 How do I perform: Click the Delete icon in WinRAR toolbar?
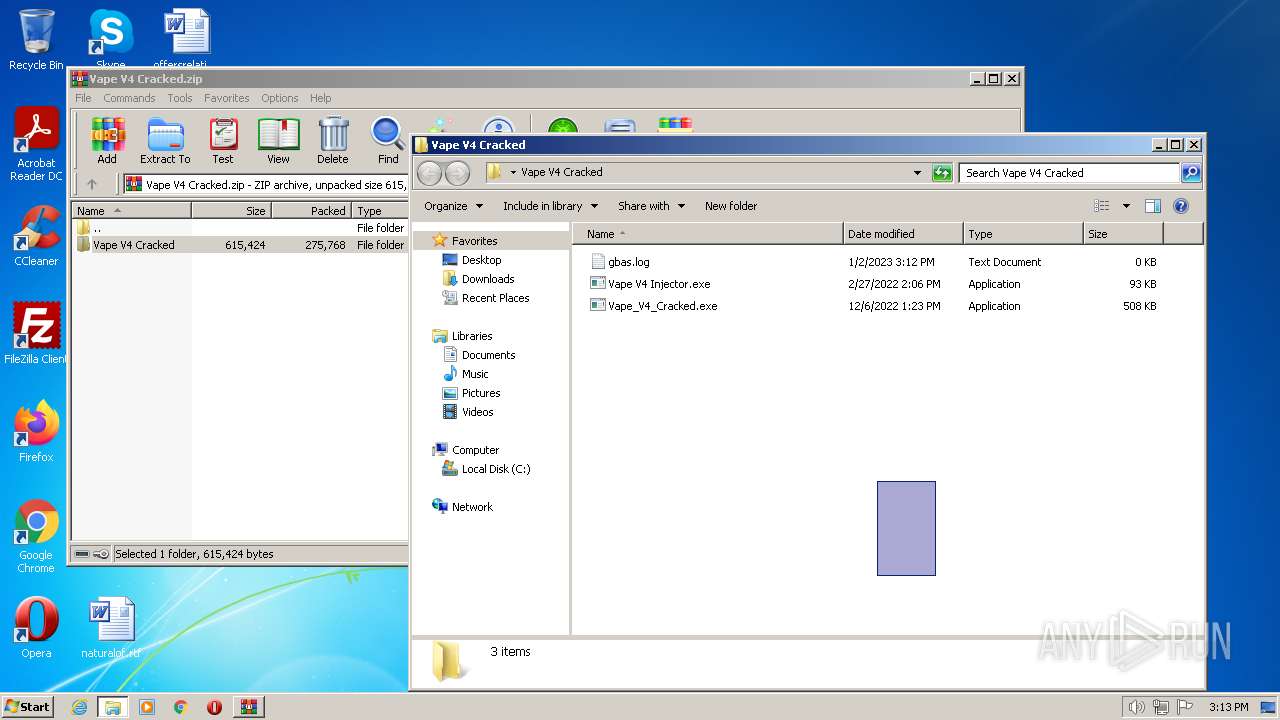(333, 140)
